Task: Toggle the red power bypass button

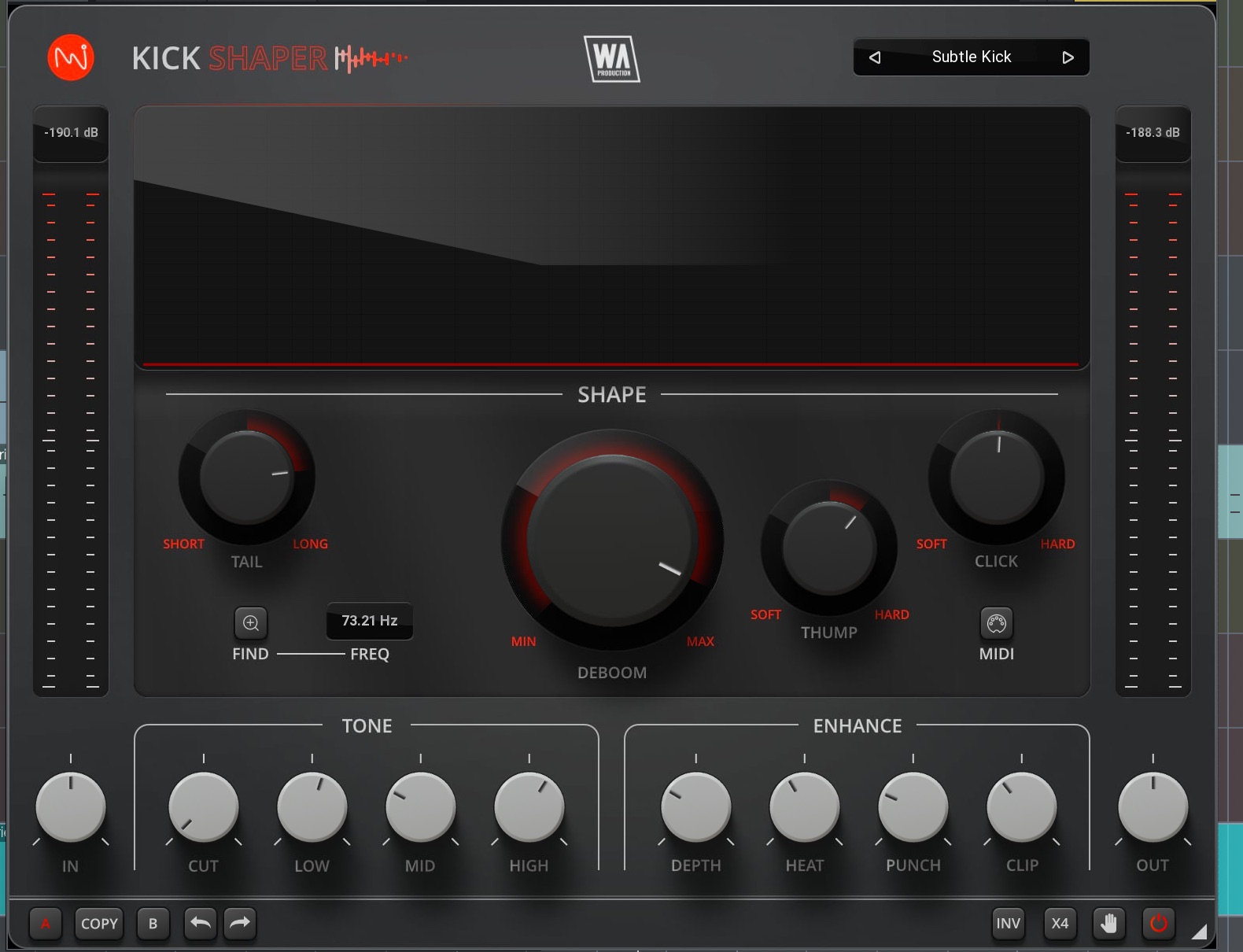Action: click(1158, 923)
